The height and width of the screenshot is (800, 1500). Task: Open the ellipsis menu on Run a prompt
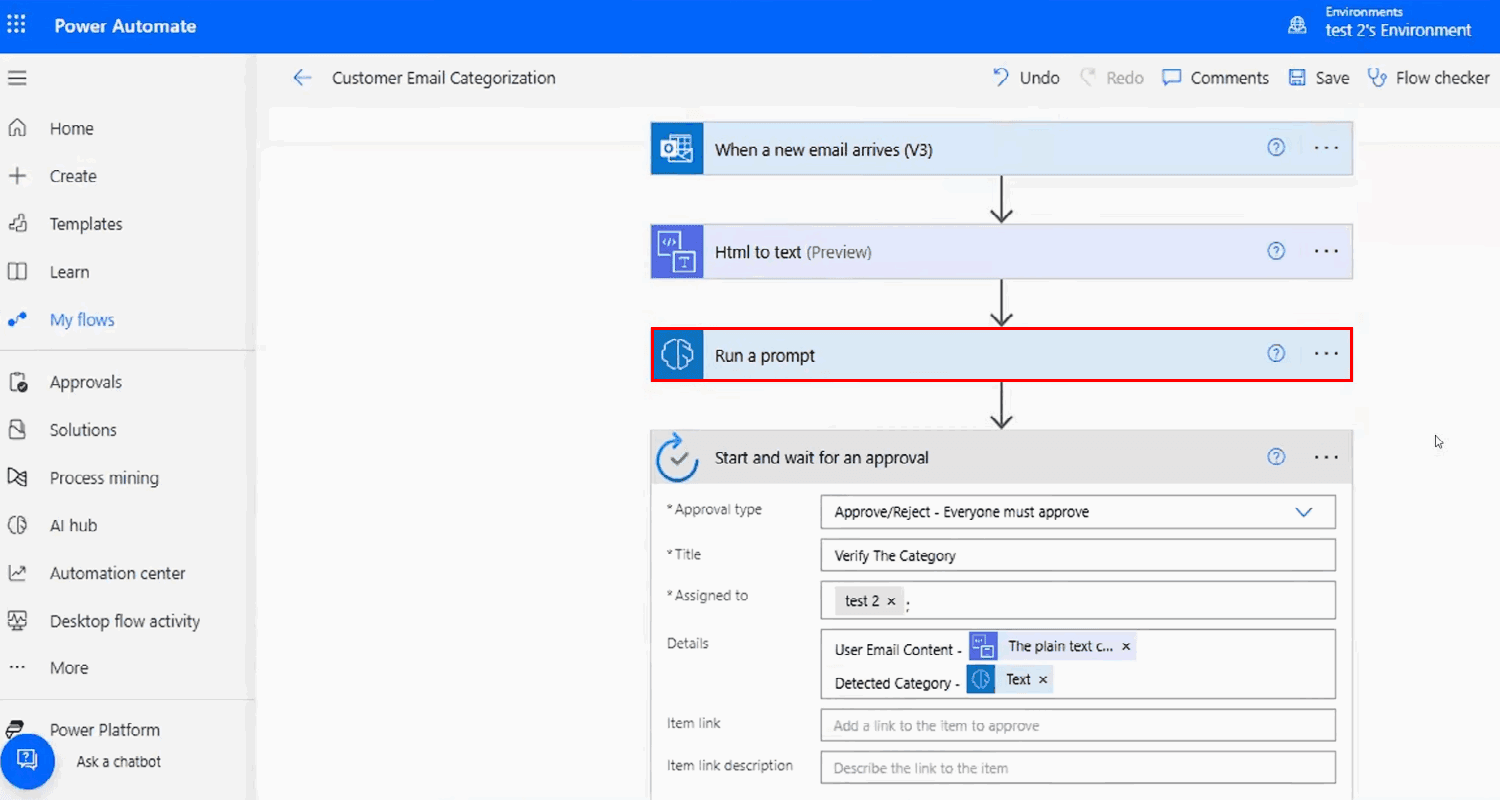coord(1326,354)
